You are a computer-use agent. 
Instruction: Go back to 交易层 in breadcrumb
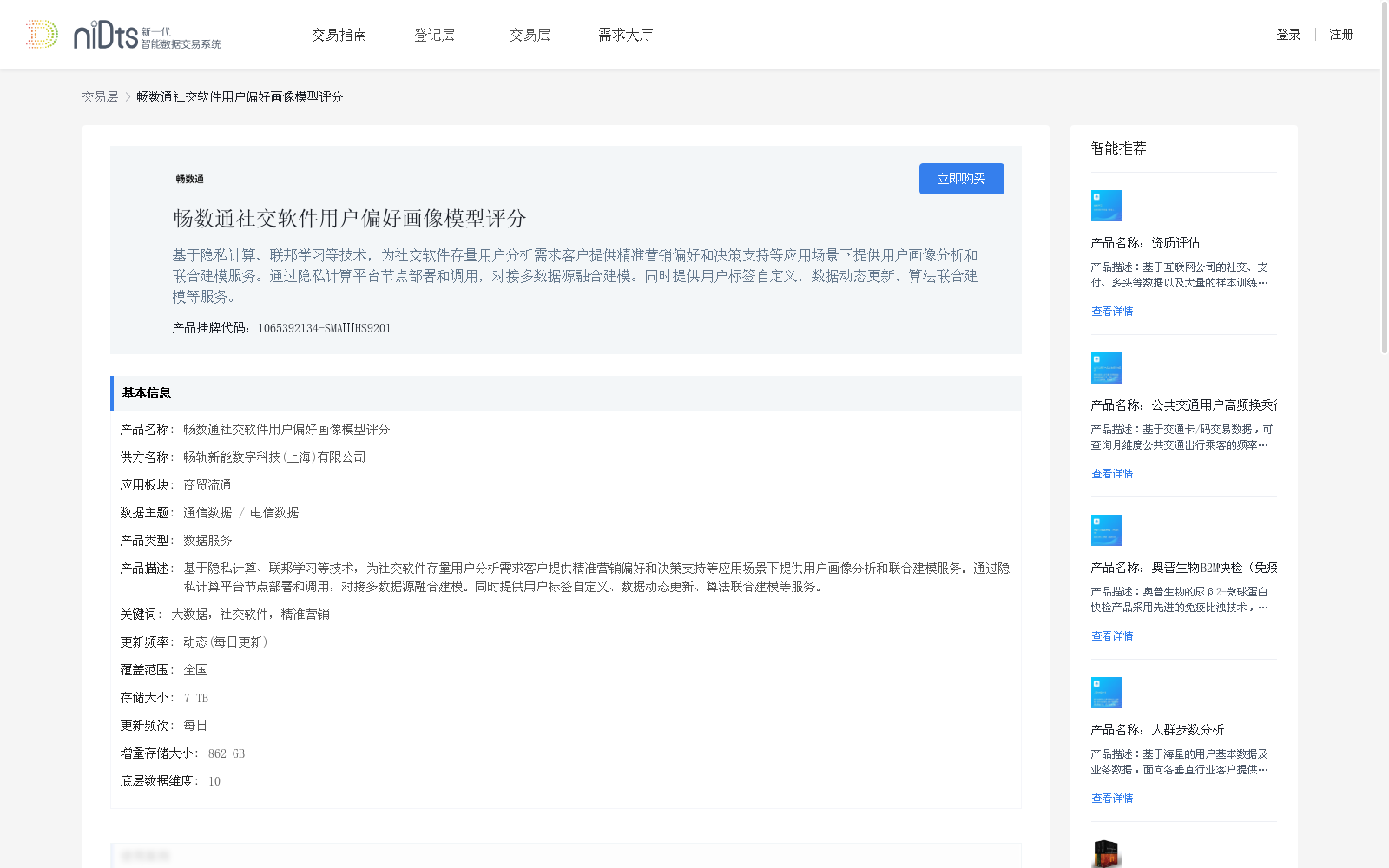(x=100, y=97)
